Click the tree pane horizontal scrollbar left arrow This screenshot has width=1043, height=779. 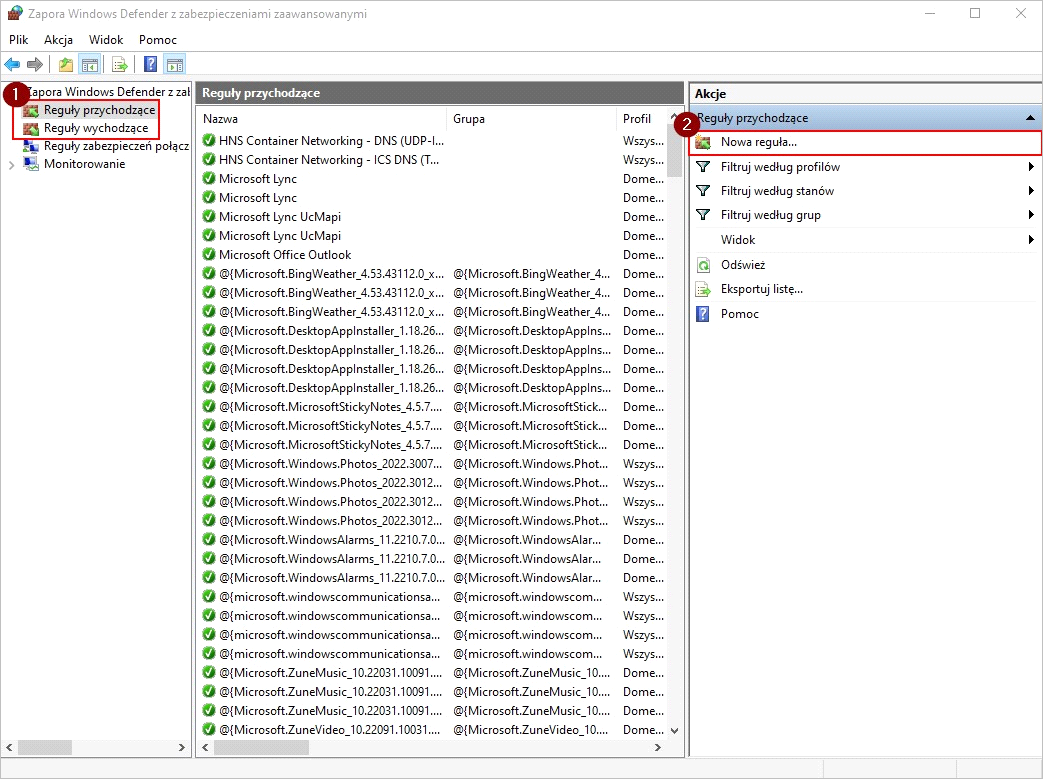coord(9,748)
